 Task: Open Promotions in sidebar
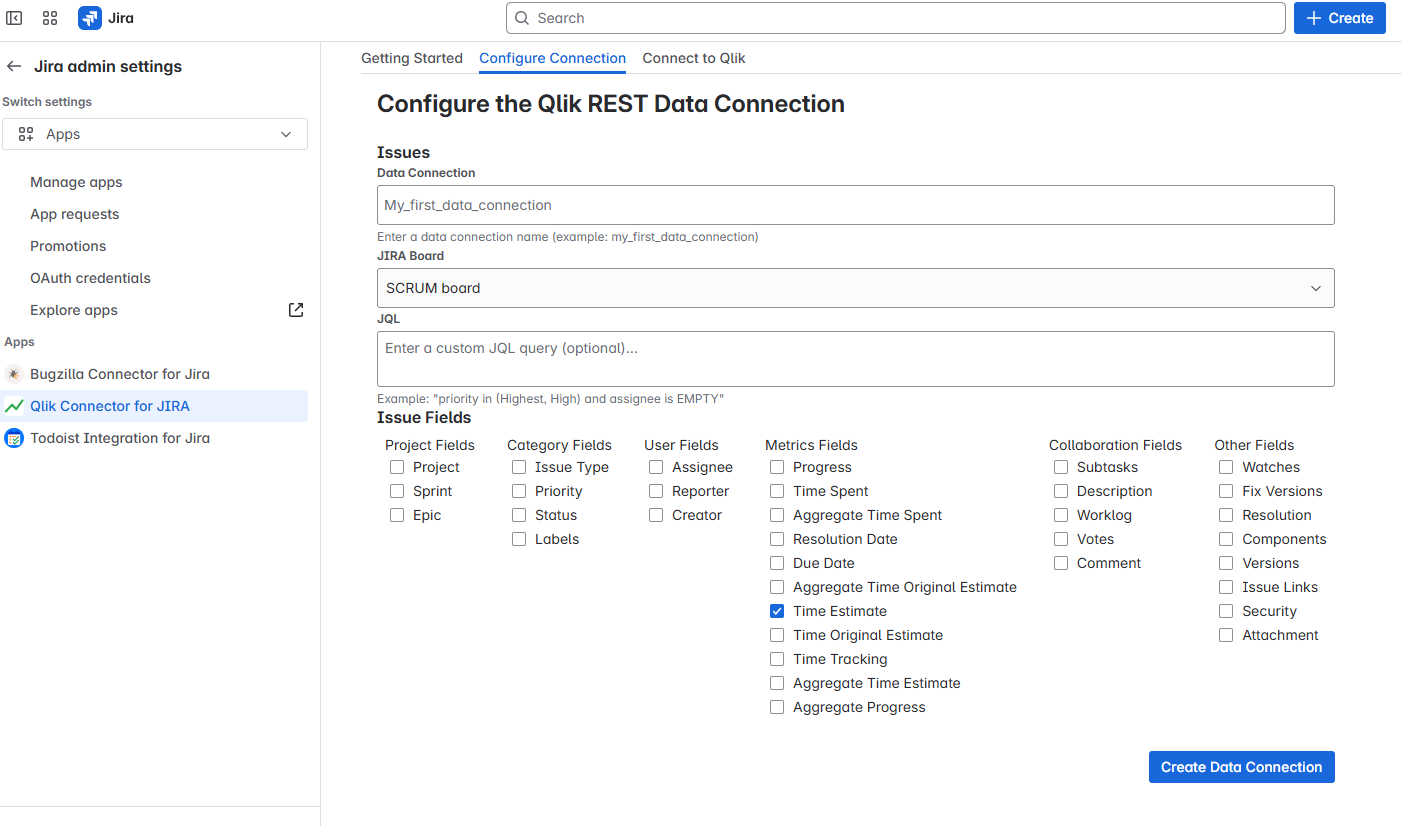pyautogui.click(x=68, y=246)
